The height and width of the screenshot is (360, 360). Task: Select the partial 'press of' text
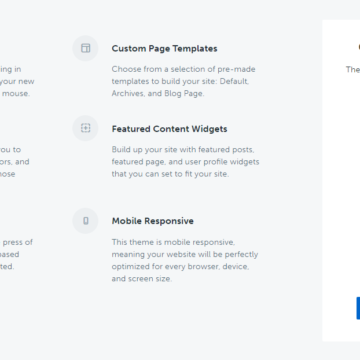(18, 242)
